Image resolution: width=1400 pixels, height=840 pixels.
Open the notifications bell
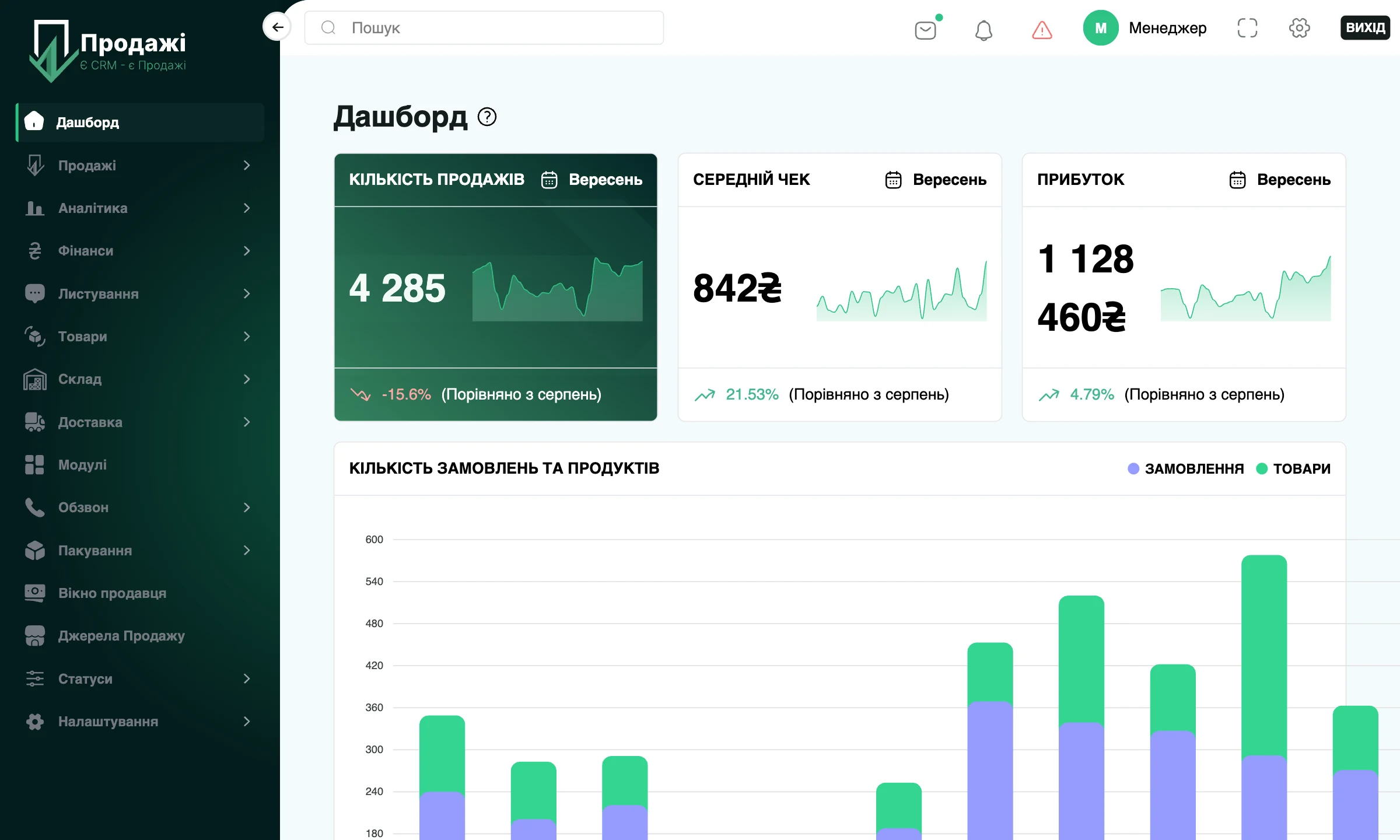point(984,30)
